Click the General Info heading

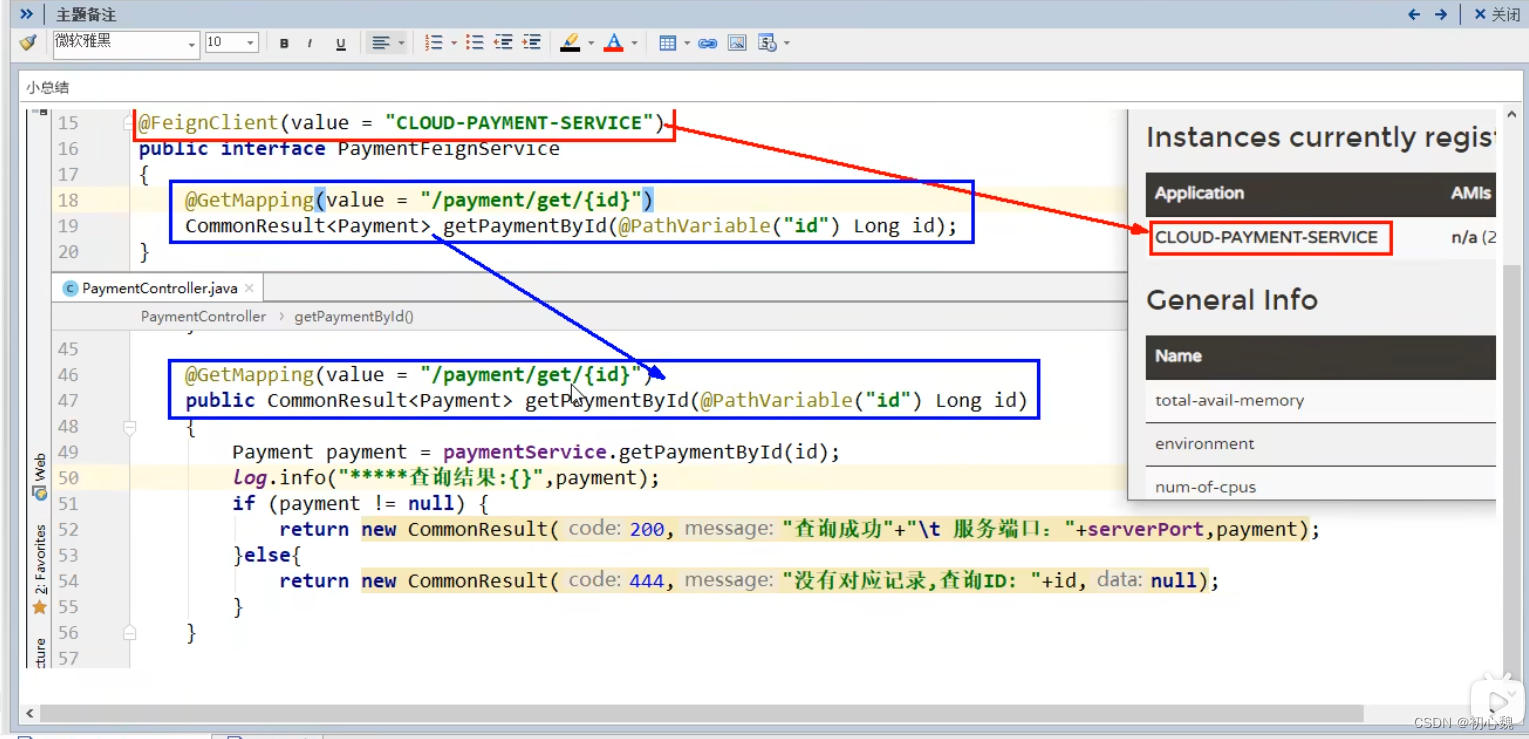coord(1231,300)
